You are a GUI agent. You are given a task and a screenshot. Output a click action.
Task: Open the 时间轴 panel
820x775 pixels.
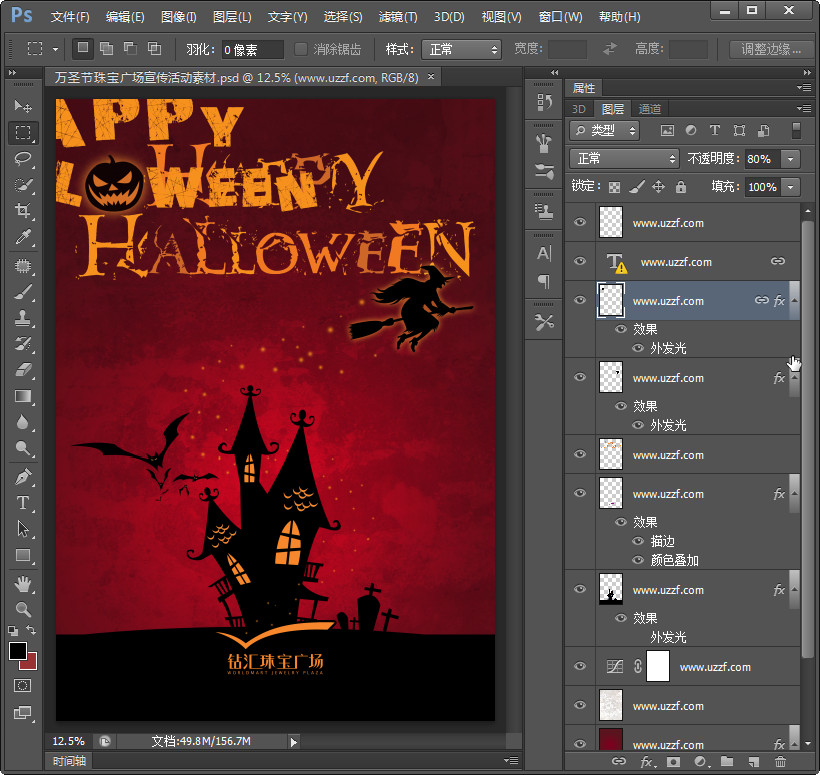[69, 762]
